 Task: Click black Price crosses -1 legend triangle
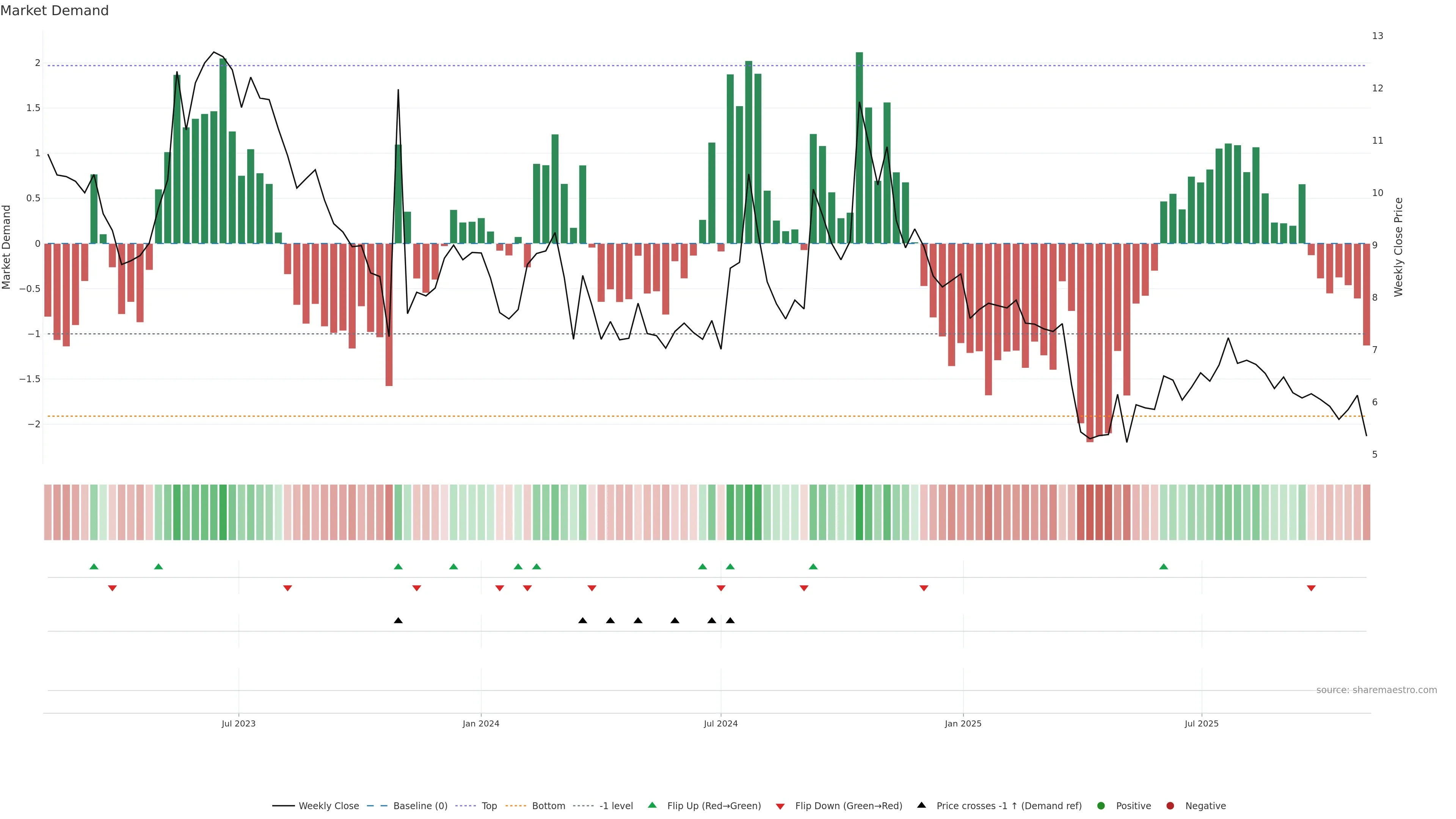[921, 805]
